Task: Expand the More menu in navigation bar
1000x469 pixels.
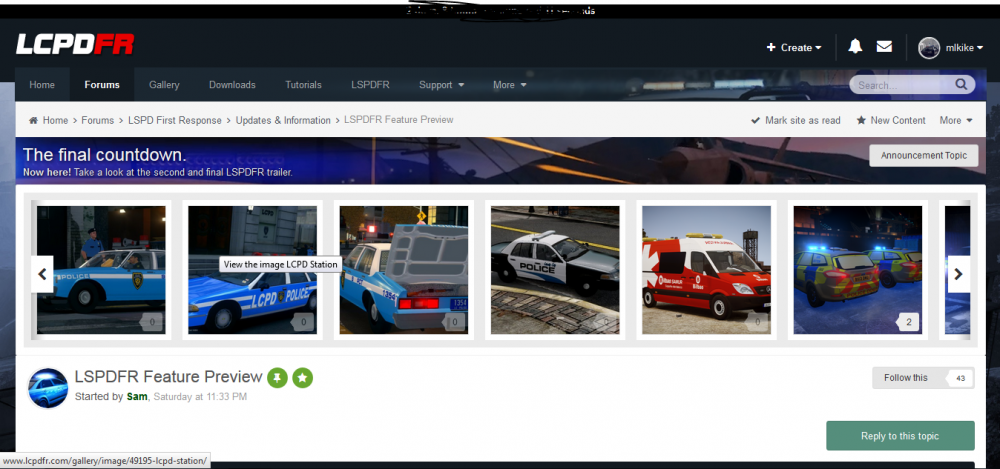Action: (x=510, y=85)
